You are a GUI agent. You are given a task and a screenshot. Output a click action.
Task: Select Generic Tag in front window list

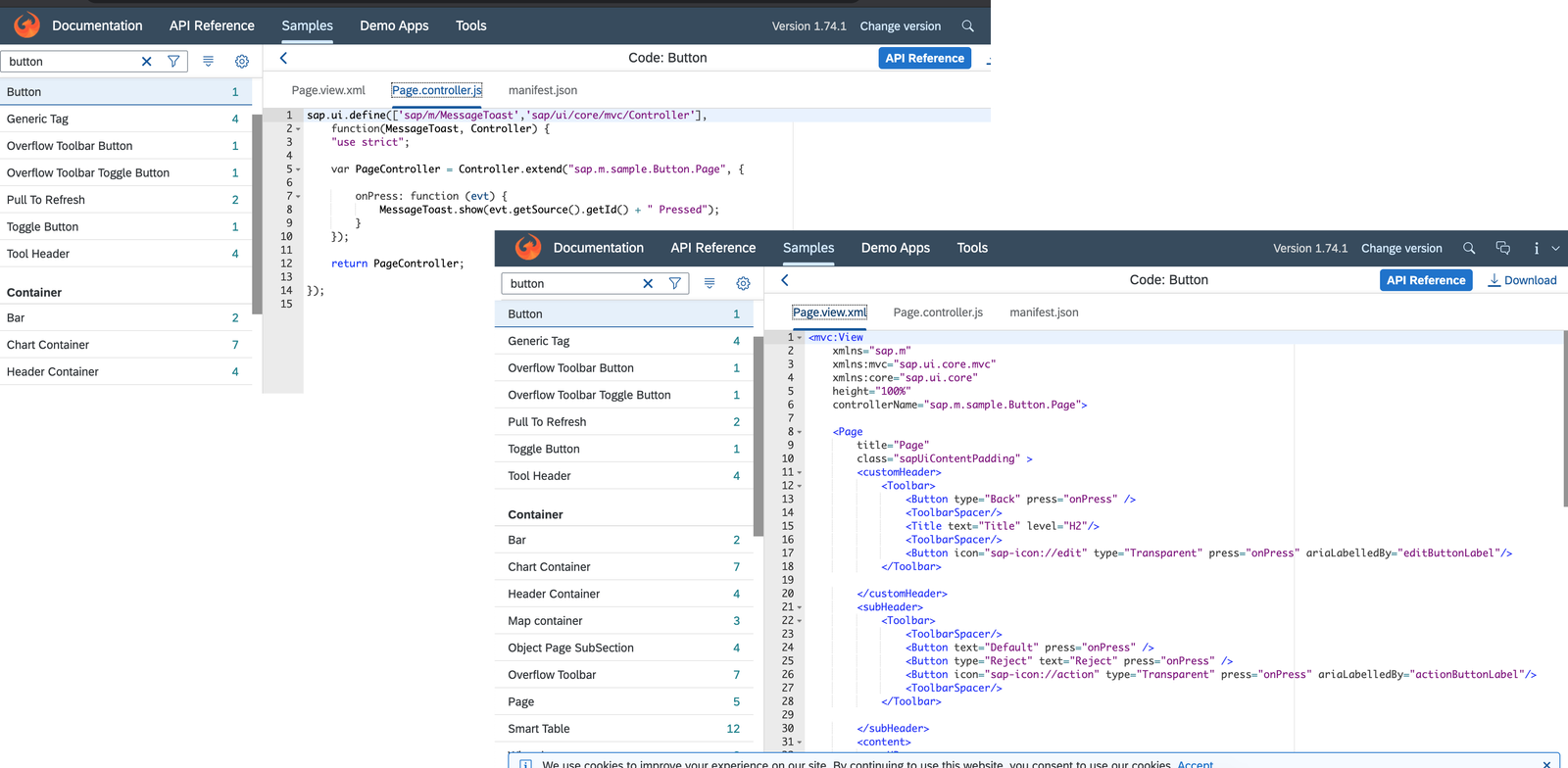[x=623, y=341]
